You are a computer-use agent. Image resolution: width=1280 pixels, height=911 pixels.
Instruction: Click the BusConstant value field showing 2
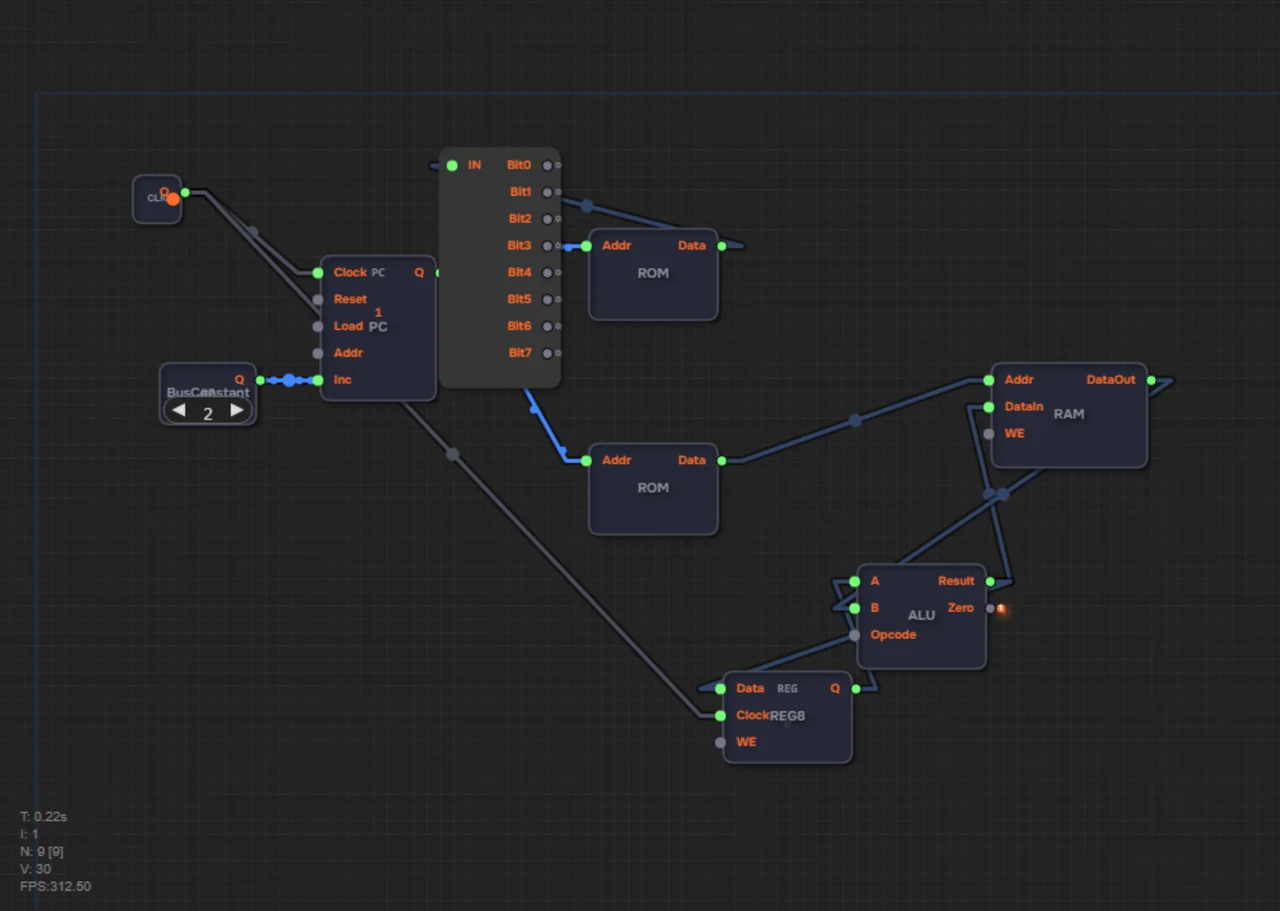coord(208,411)
